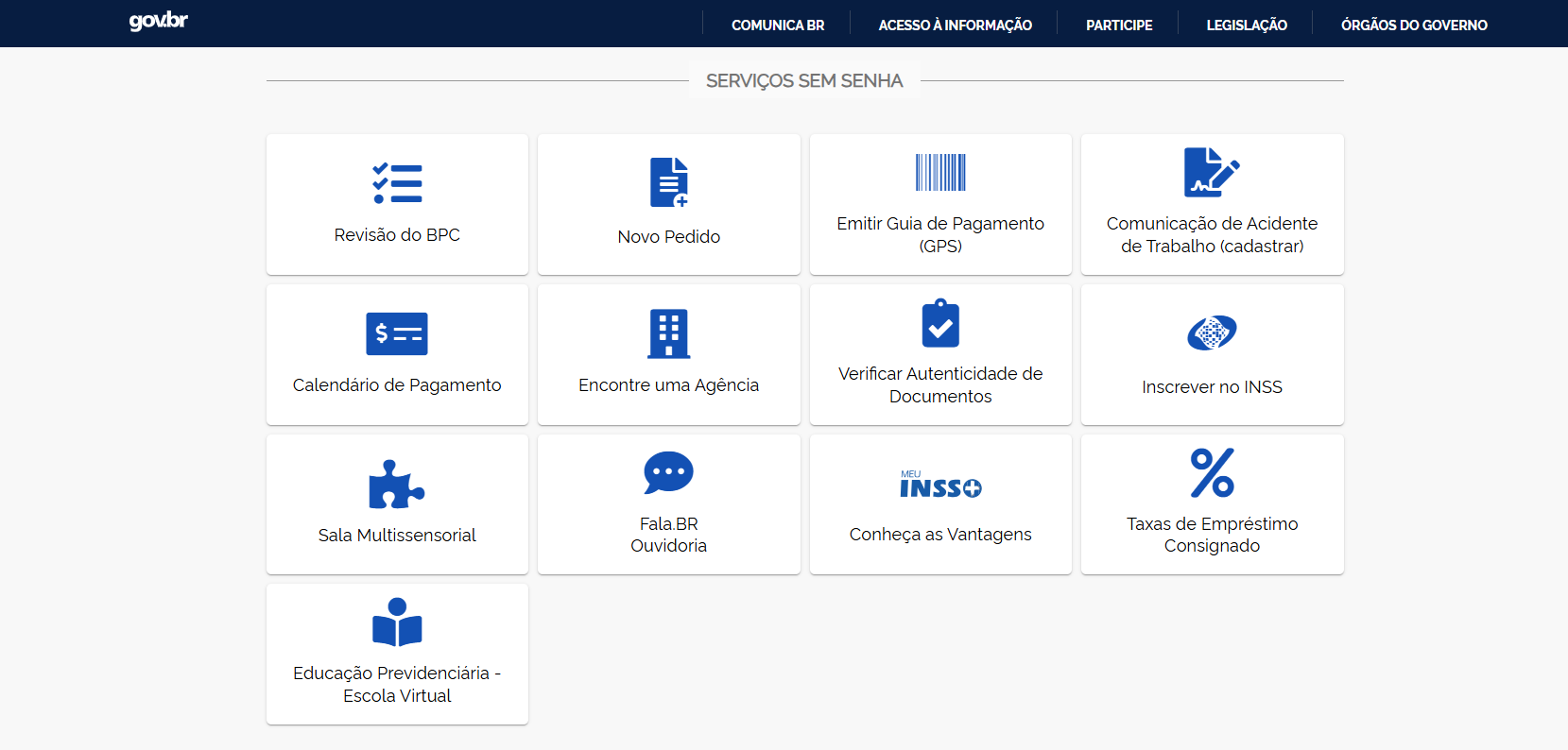The width and height of the screenshot is (1568, 750).
Task: Click ÓRGÃOS DO GOVERNO in the header
Action: pyautogui.click(x=1414, y=25)
